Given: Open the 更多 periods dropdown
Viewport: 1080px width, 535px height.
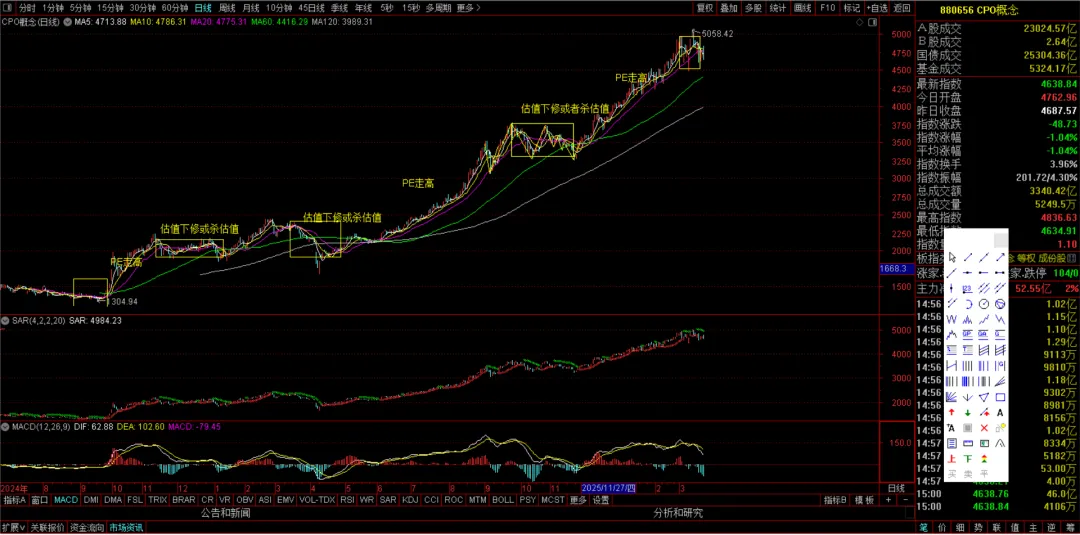Looking at the screenshot, I should pyautogui.click(x=469, y=8).
